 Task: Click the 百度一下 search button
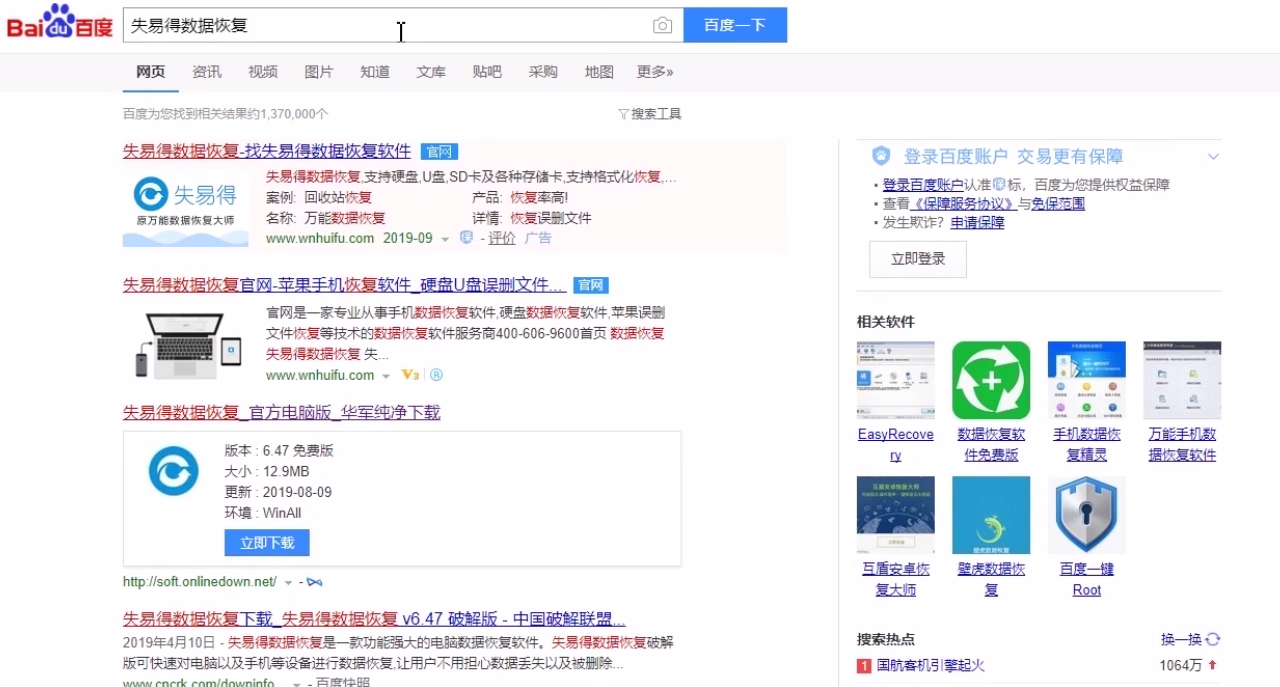(x=735, y=25)
